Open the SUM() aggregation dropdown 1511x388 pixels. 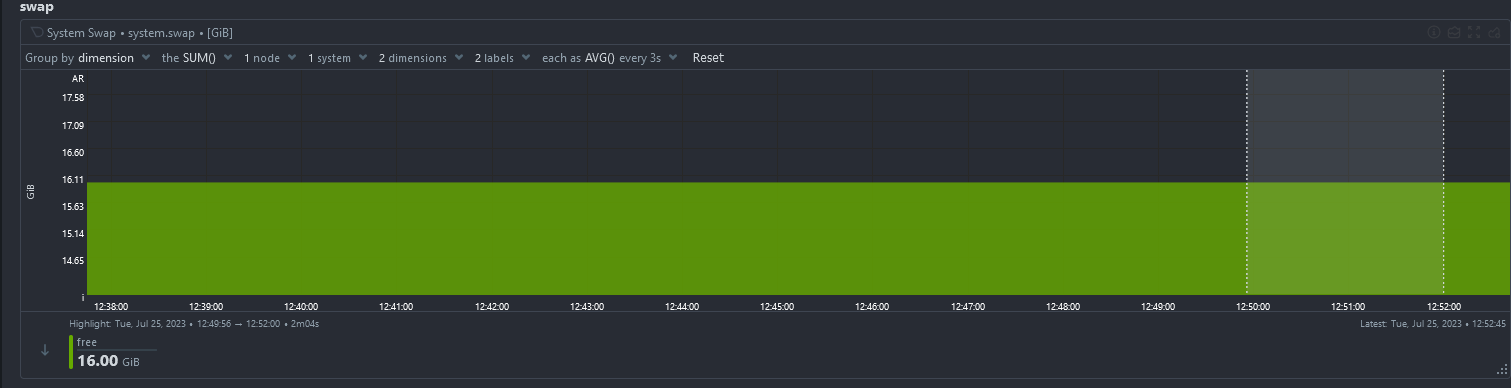[197, 58]
